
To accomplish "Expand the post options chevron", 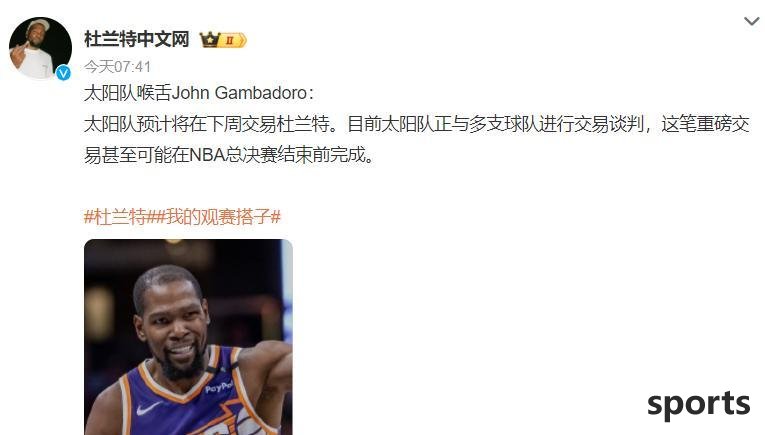I will 751,21.
